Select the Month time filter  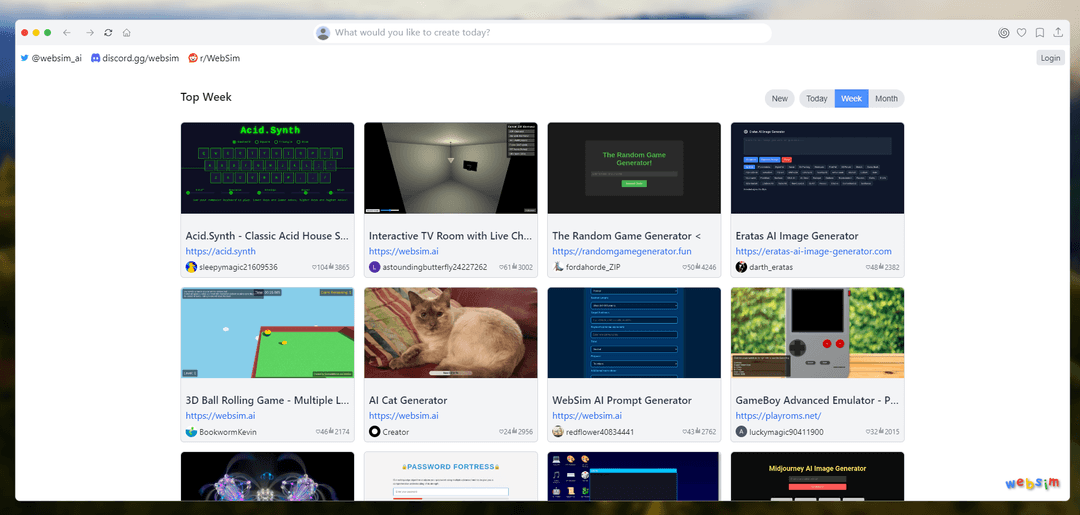click(886, 98)
